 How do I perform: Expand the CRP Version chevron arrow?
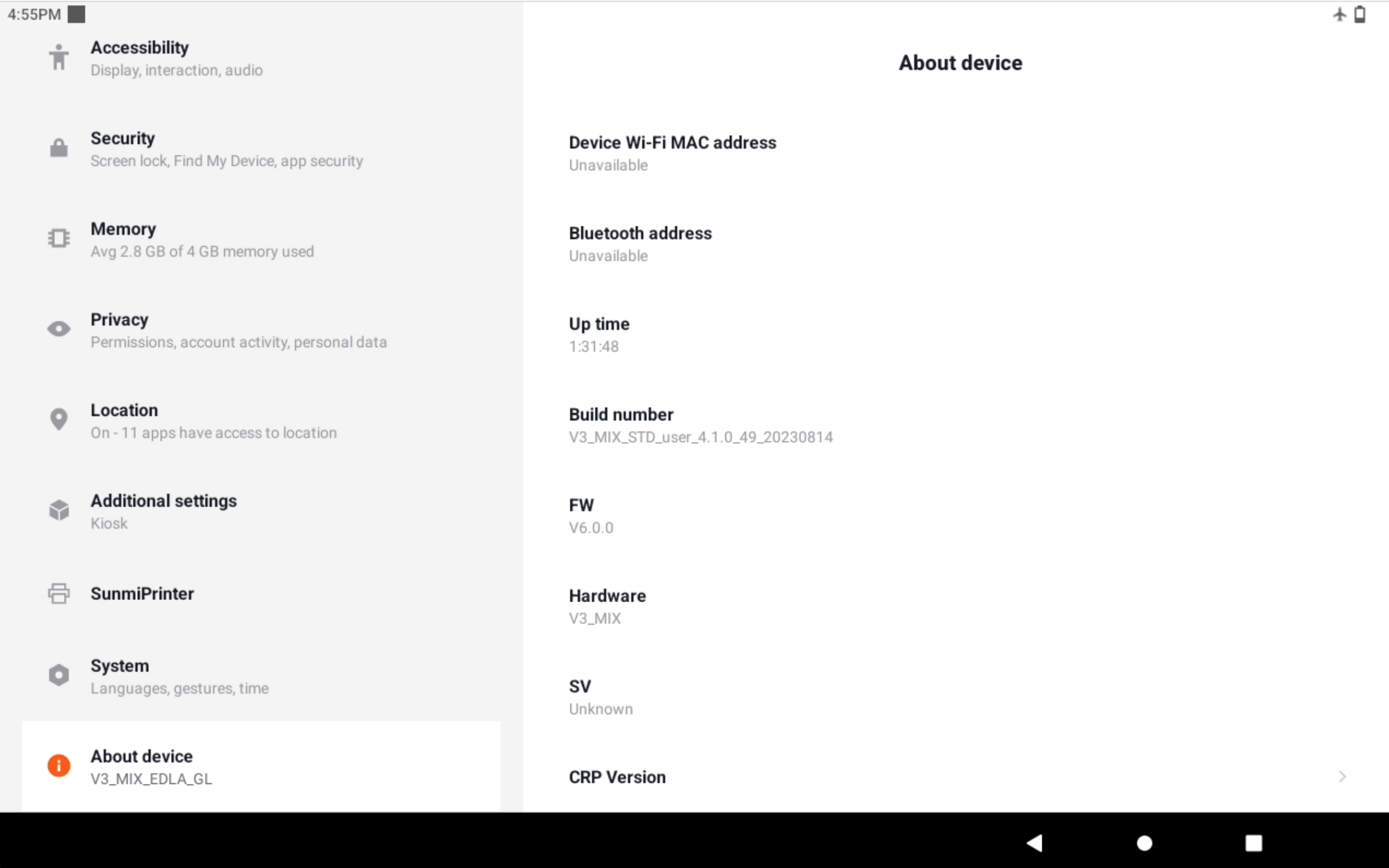[1342, 777]
